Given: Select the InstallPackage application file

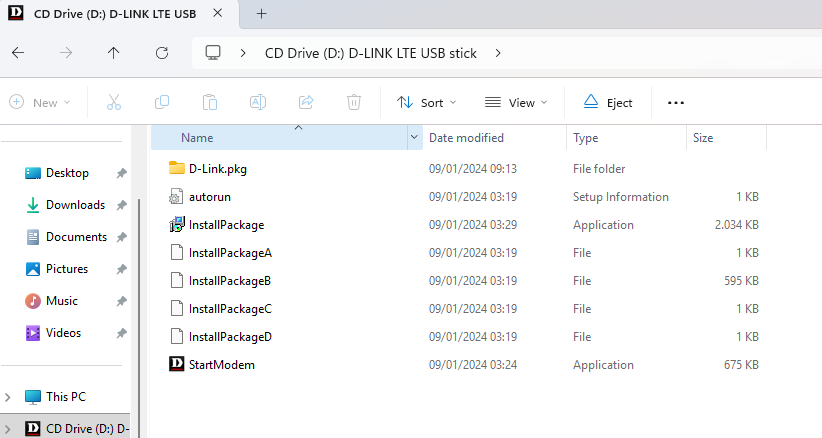Looking at the screenshot, I should (226, 225).
